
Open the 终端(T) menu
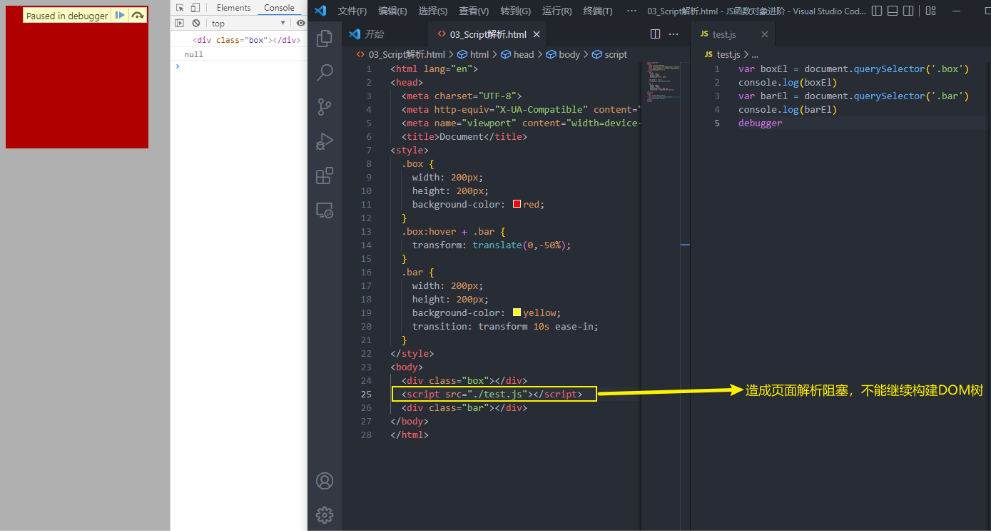[x=597, y=11]
